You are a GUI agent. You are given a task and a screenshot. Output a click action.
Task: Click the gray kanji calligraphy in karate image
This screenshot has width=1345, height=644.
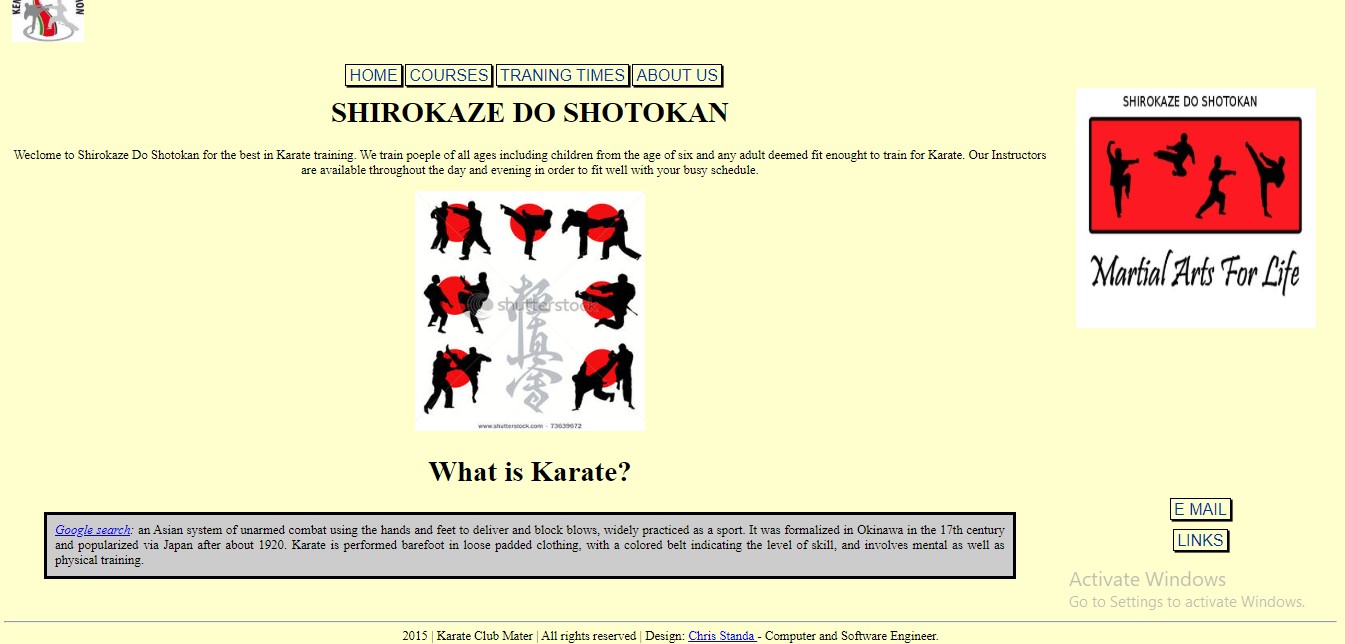point(528,345)
